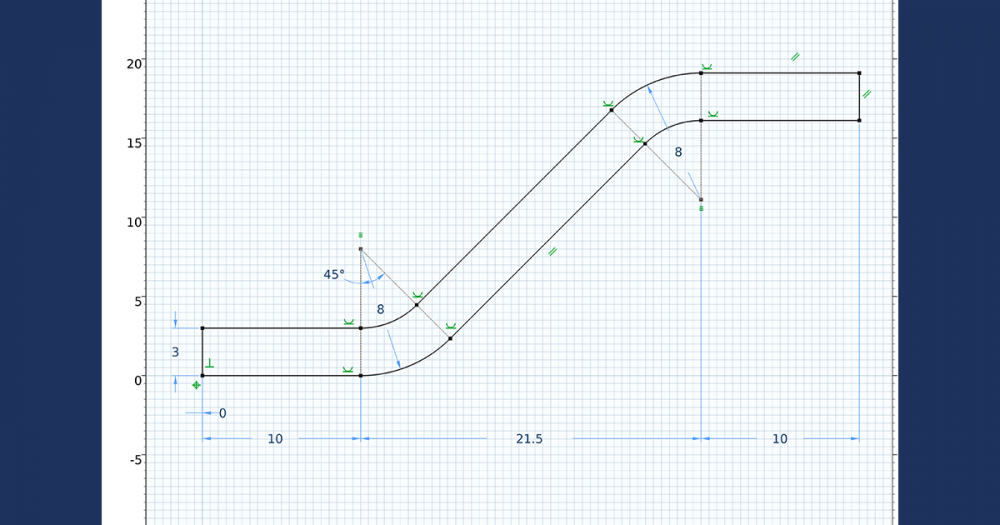Select the parallel constraint icon beside the right vertical edge
Screen dimensions: 1000x525
(866, 94)
